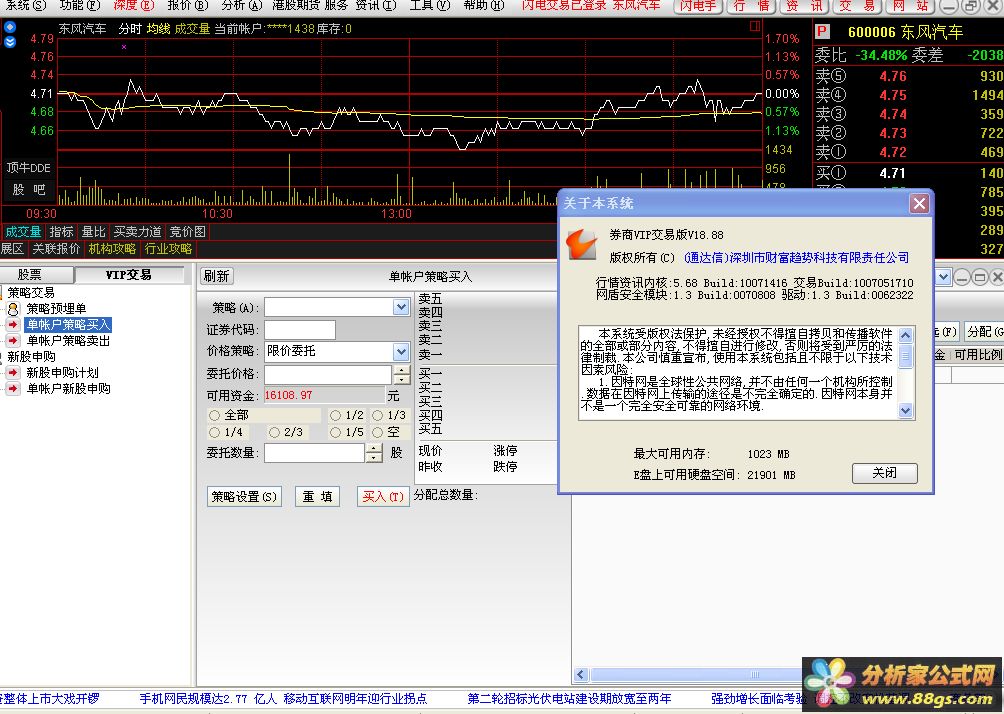The image size is (1004, 714).
Task: Click the 证券代码 input field
Action: 300,330
